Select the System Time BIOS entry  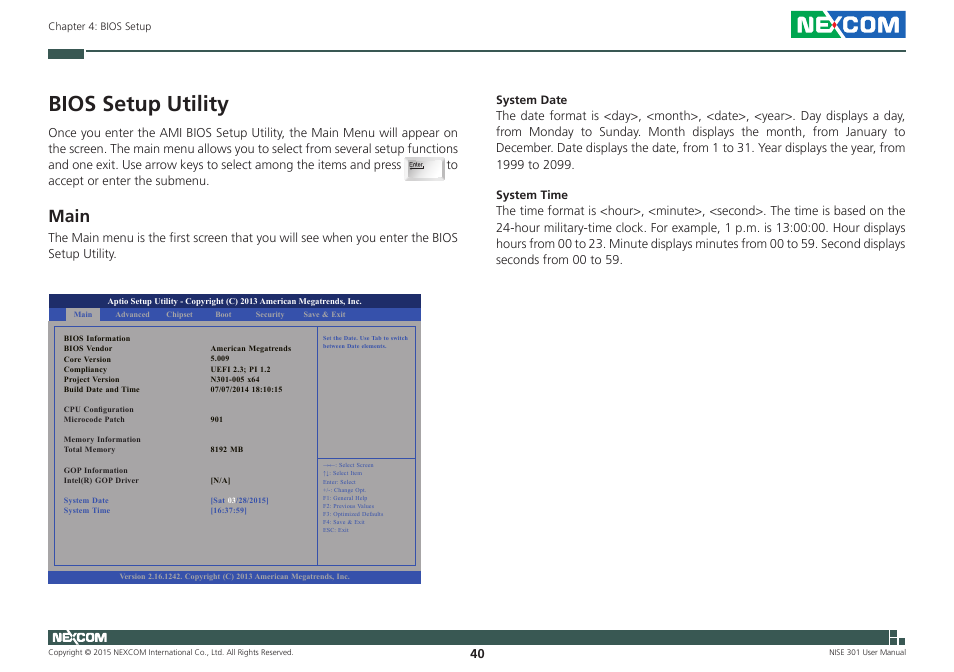[86, 511]
